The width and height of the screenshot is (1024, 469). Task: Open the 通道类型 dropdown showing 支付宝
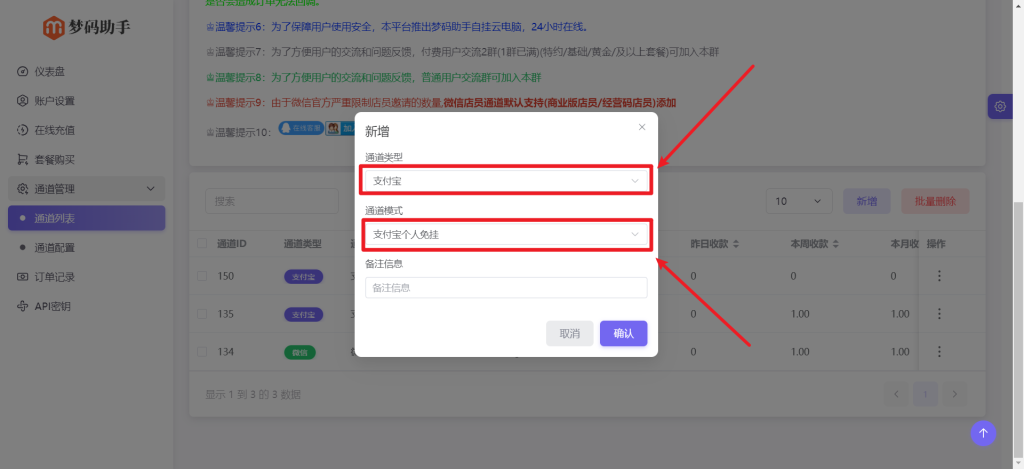click(x=505, y=181)
